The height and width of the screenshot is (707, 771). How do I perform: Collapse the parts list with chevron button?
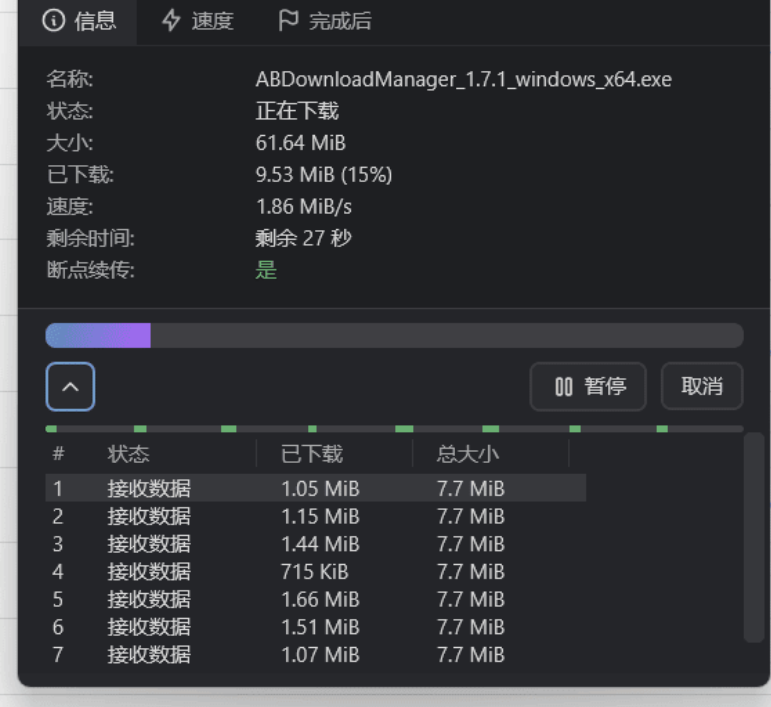click(x=70, y=386)
